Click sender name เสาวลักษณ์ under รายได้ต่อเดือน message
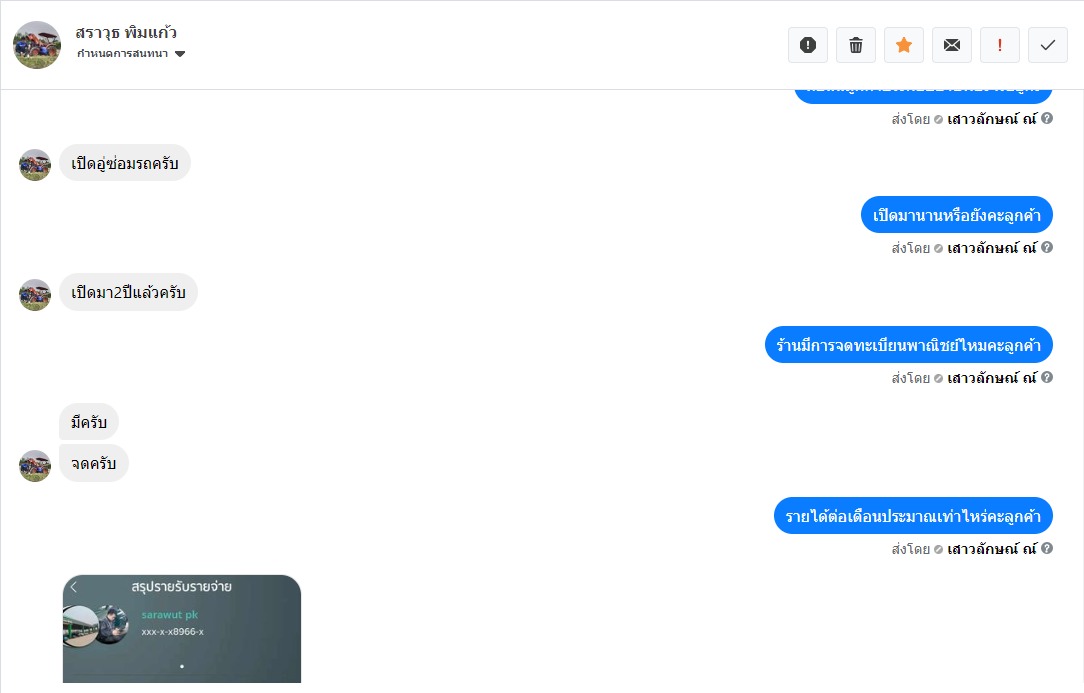 click(x=992, y=549)
